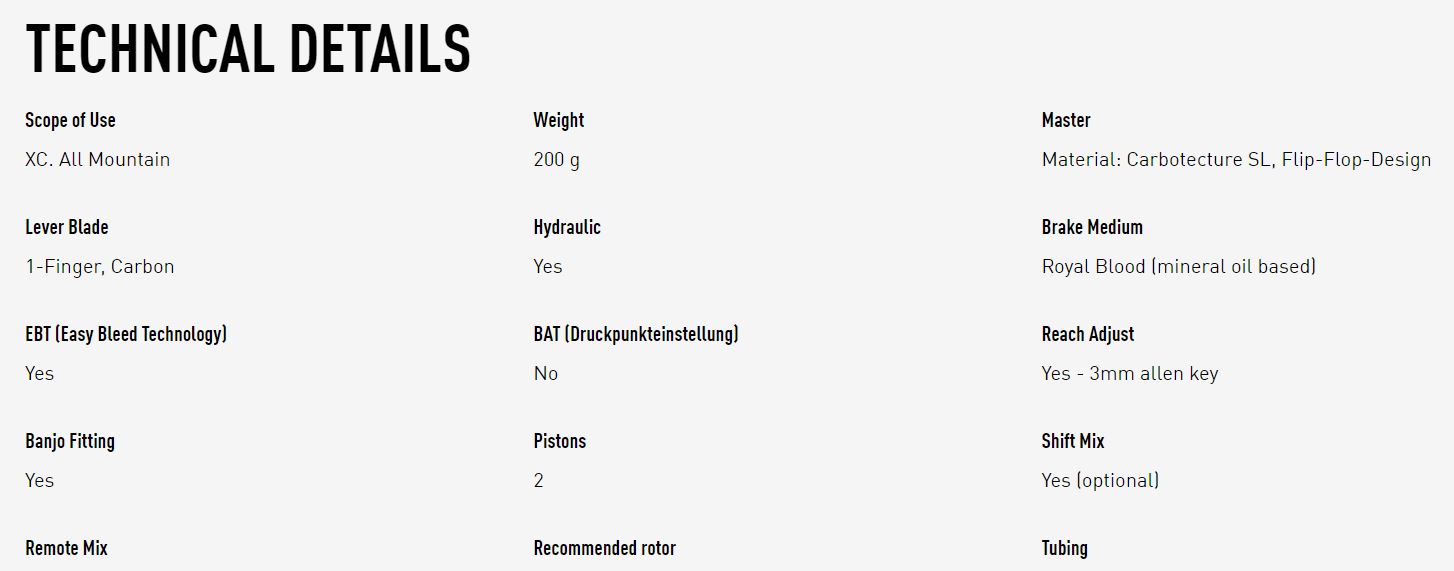Select the Reach Adjust label
This screenshot has height=571, width=1454.
pos(1088,334)
